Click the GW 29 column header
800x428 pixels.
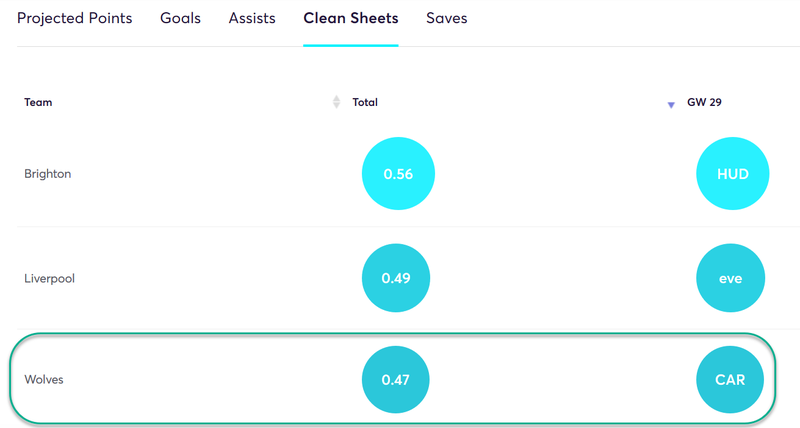coord(704,102)
